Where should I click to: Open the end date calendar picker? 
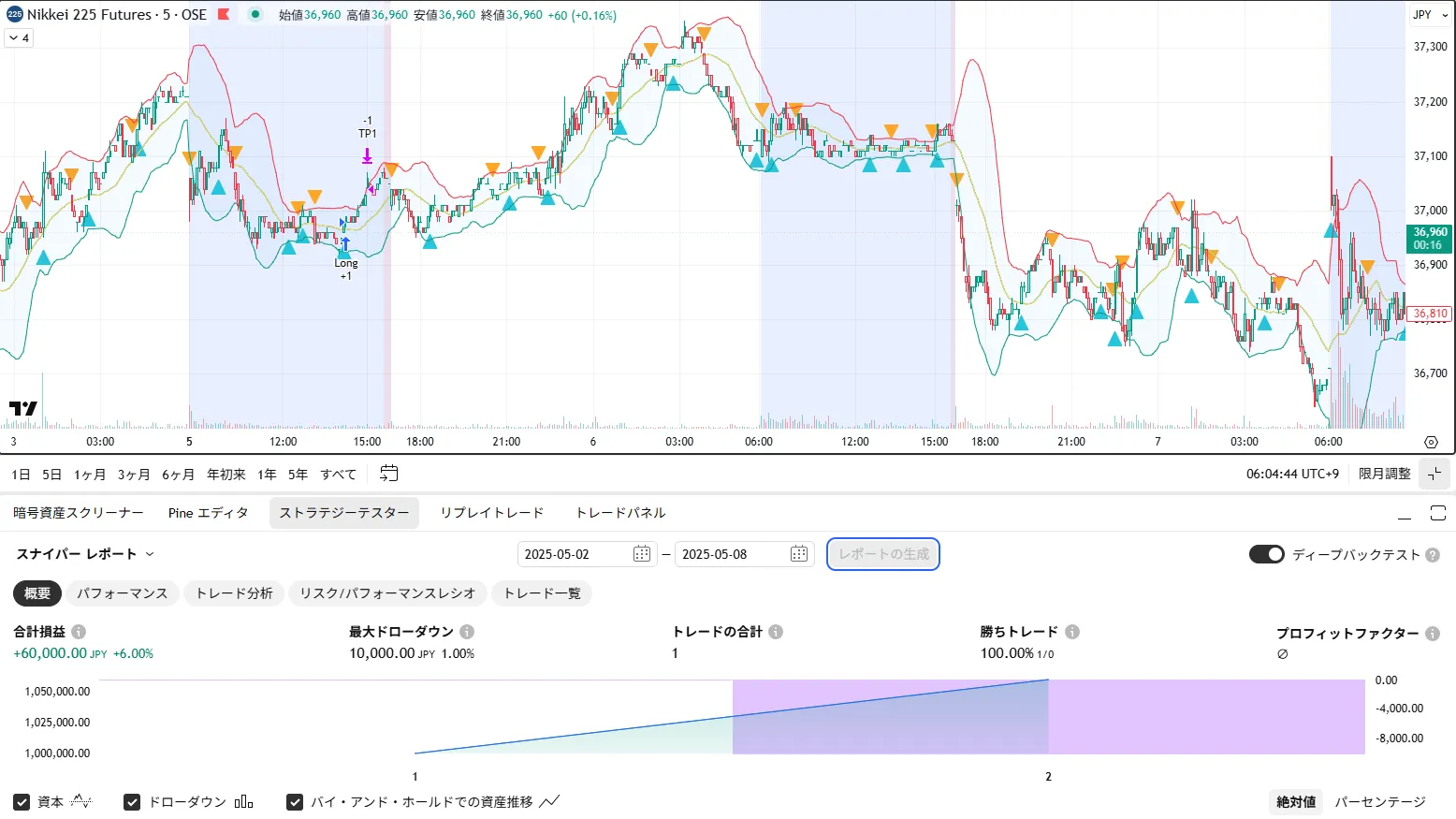point(798,554)
